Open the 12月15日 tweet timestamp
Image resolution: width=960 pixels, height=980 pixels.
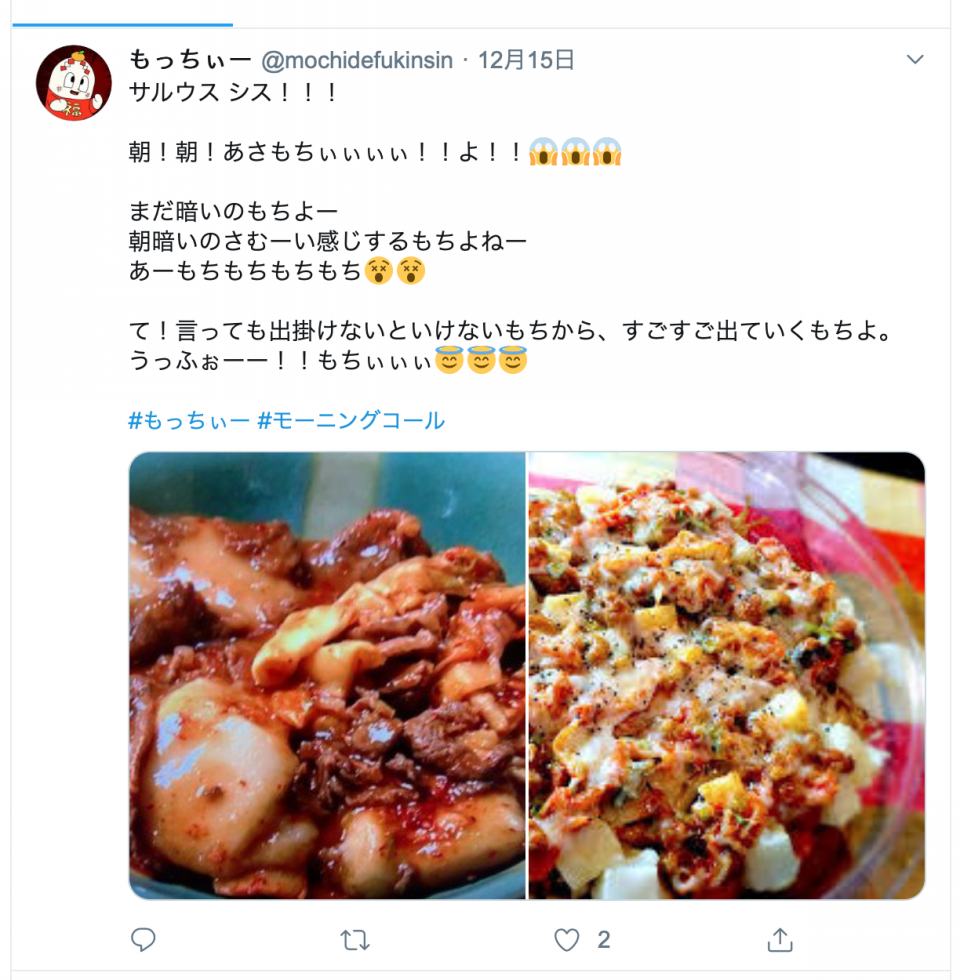tap(526, 61)
